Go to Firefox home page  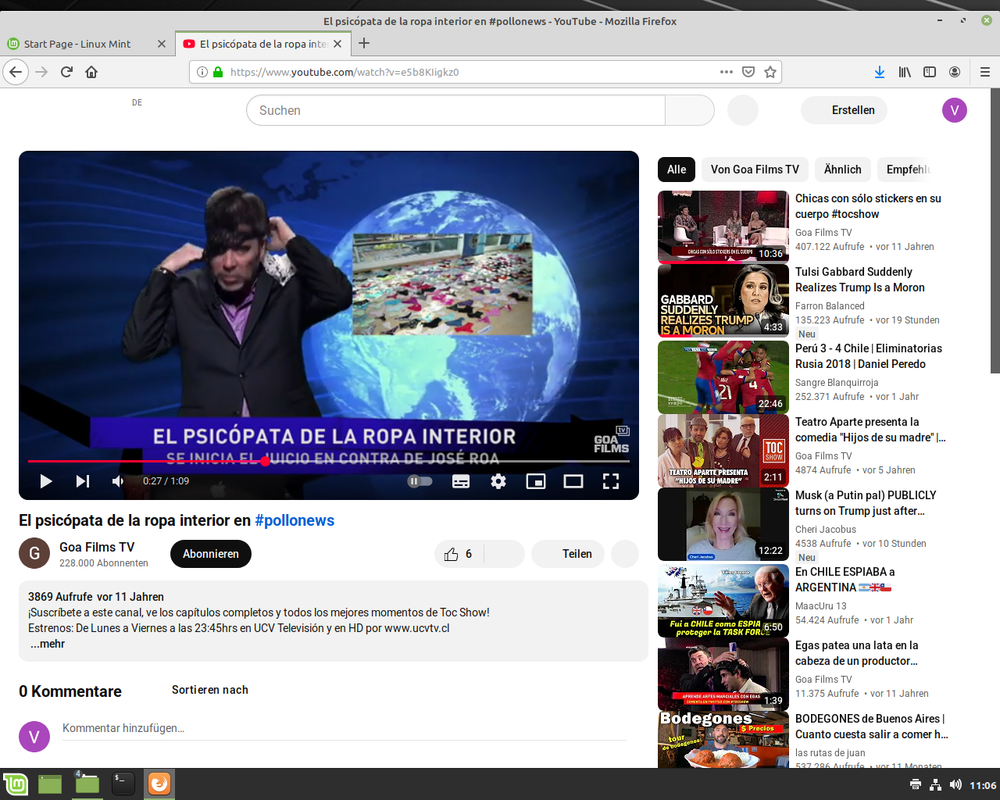[x=91, y=72]
